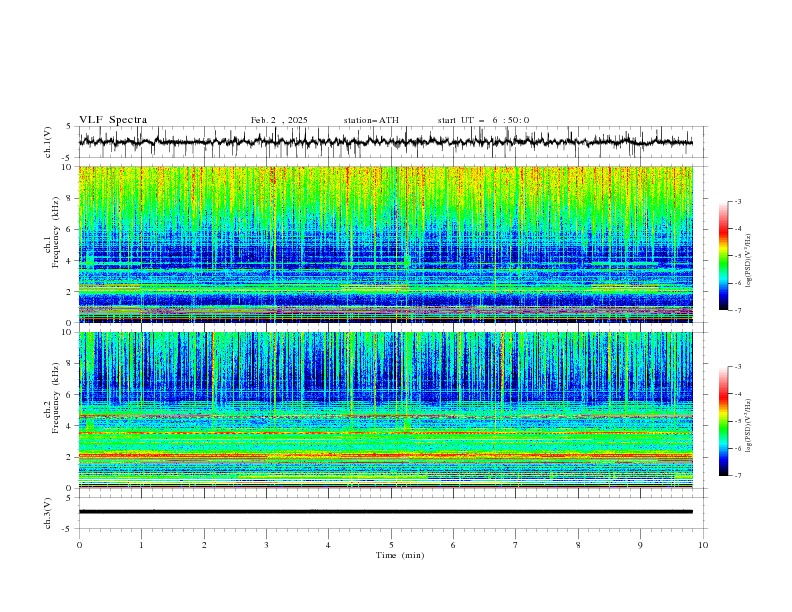This screenshot has height=612, width=792.
Task: Click the "-5" tick on ch.1 colorbar
Action: [737, 256]
